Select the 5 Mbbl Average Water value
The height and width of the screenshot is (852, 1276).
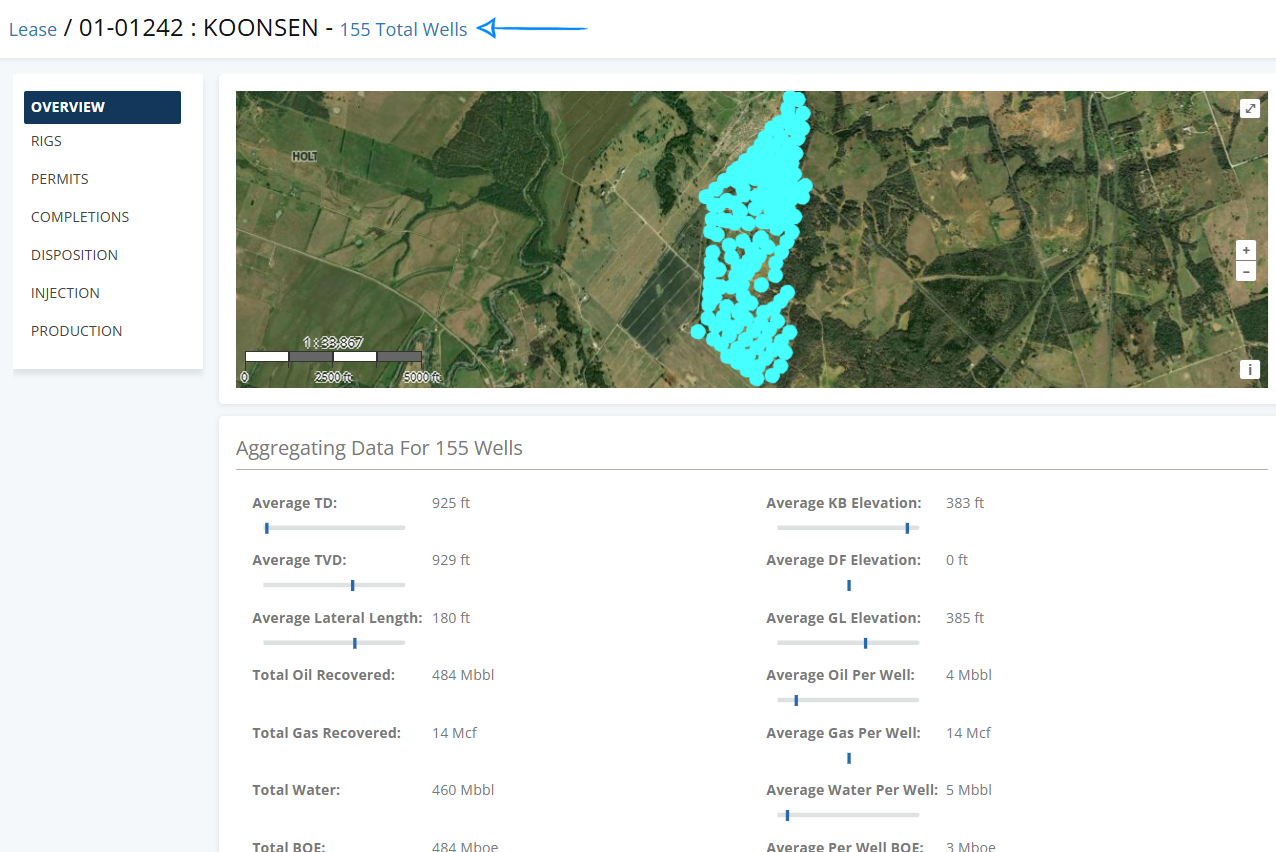point(969,790)
